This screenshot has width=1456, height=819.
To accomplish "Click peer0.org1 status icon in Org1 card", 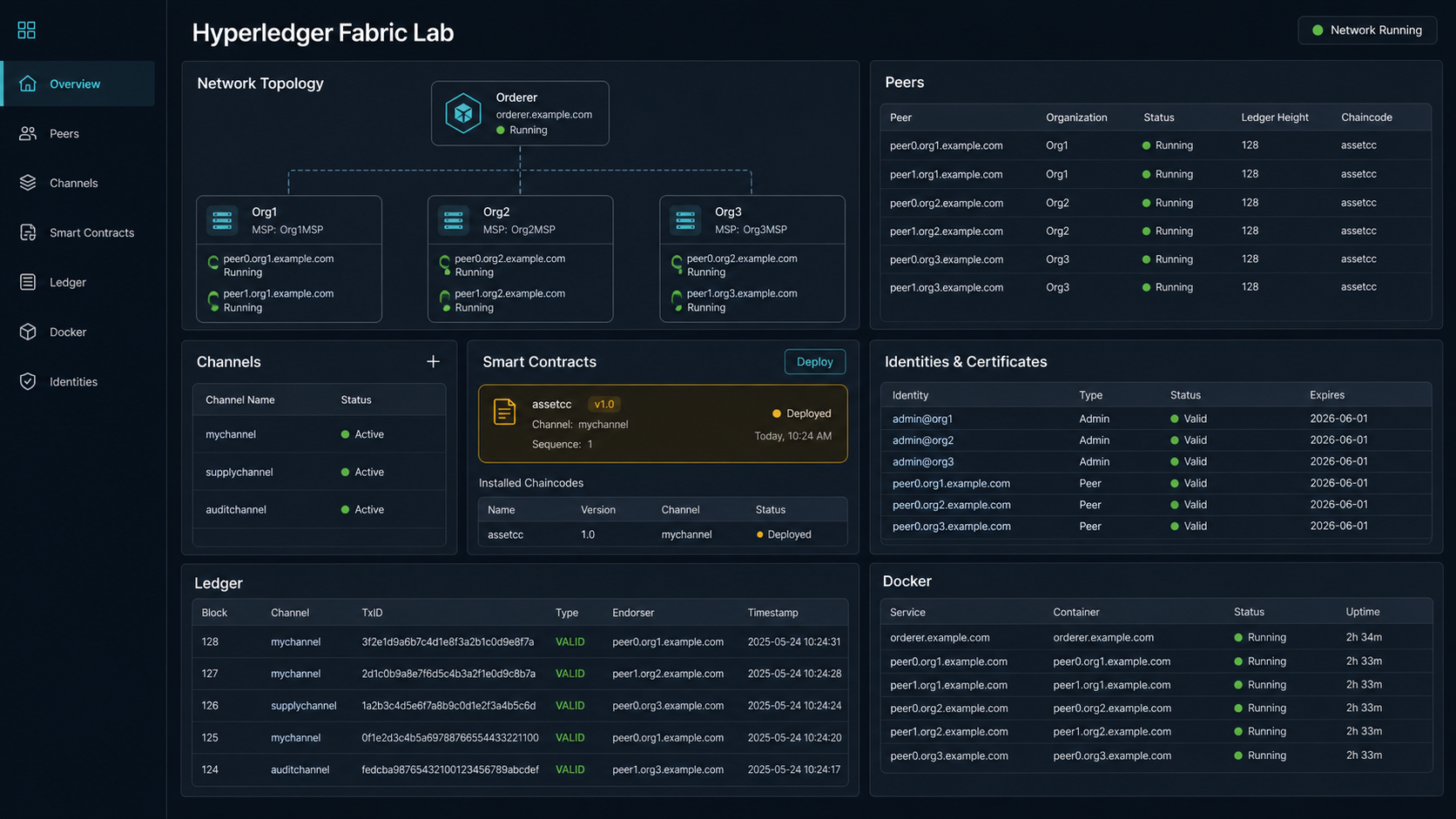I will pos(213,264).
